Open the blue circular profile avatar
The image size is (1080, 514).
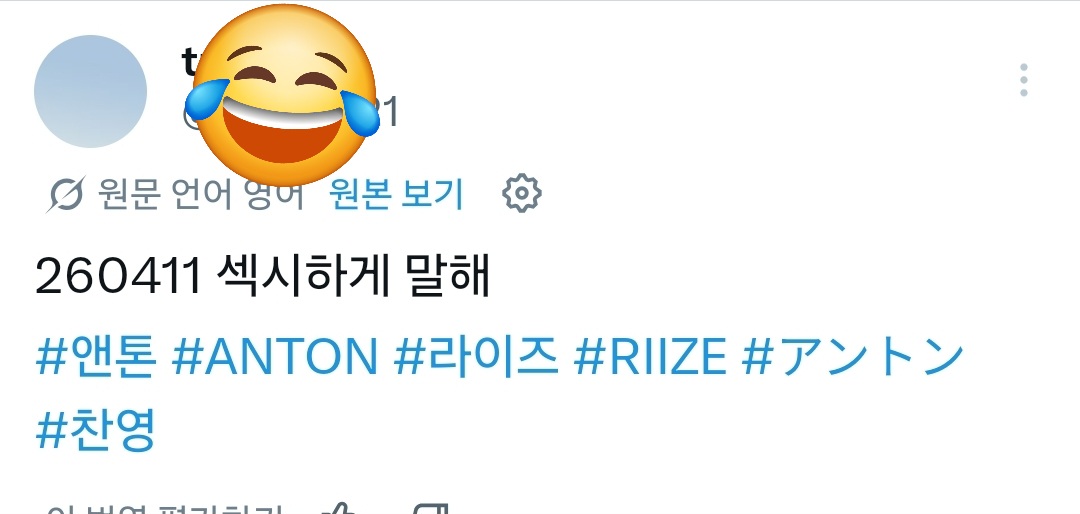pos(90,92)
